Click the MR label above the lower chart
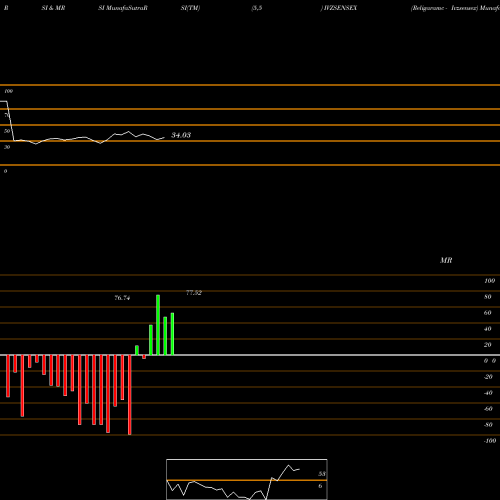The height and width of the screenshot is (500, 500). pyautogui.click(x=446, y=260)
